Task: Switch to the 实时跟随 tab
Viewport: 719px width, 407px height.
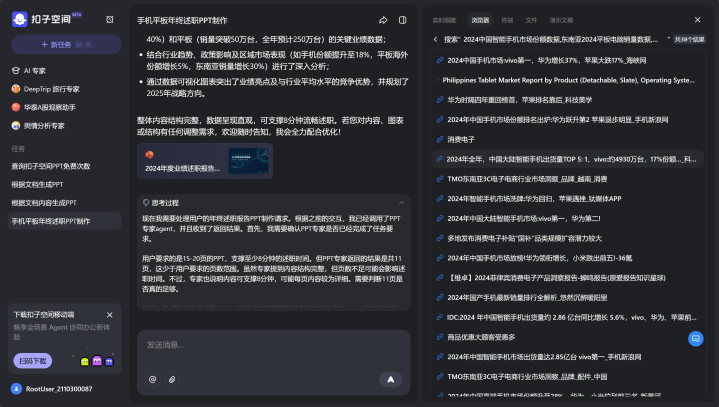Action: [x=444, y=20]
